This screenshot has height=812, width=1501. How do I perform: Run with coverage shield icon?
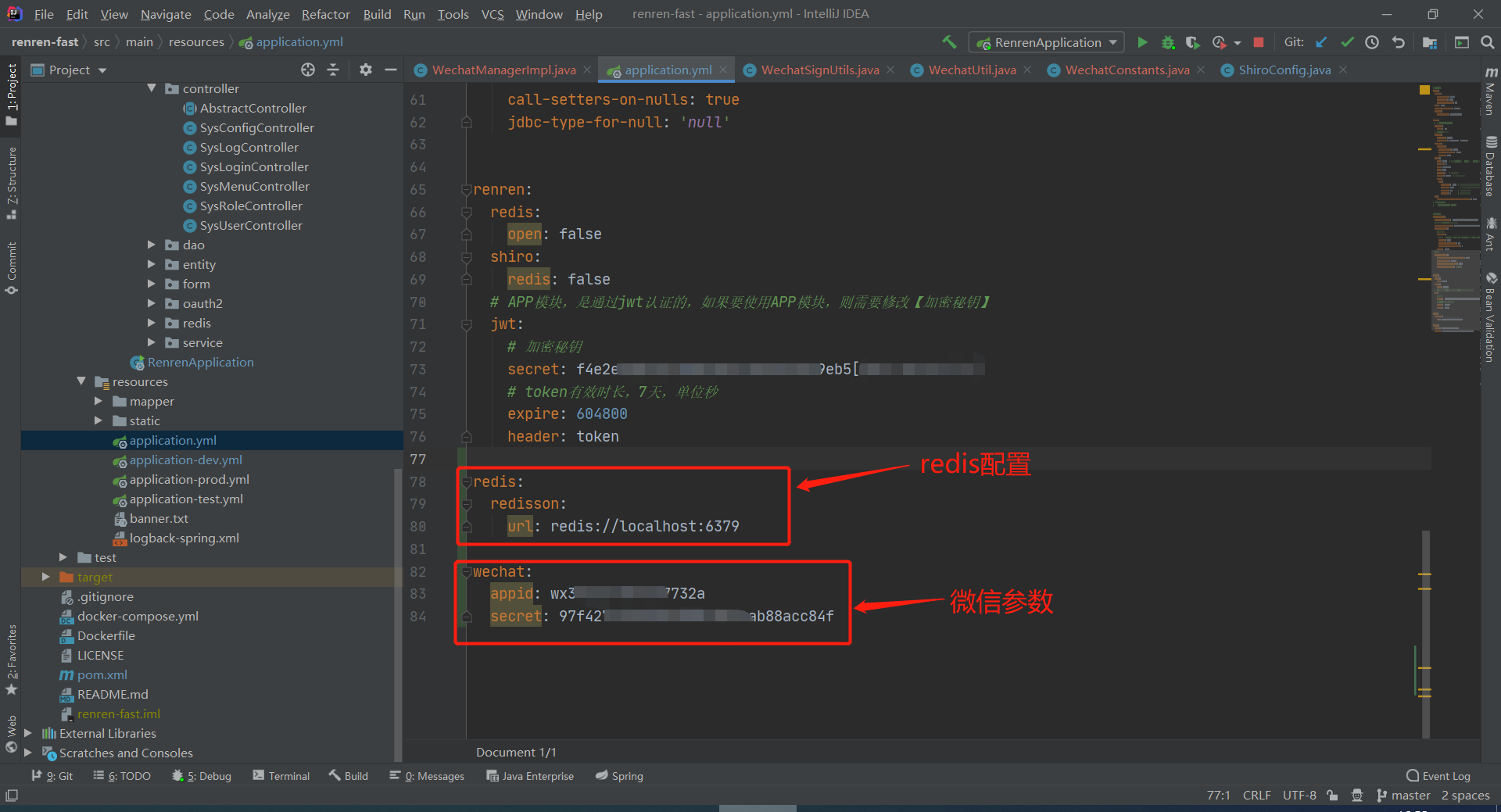point(1192,42)
